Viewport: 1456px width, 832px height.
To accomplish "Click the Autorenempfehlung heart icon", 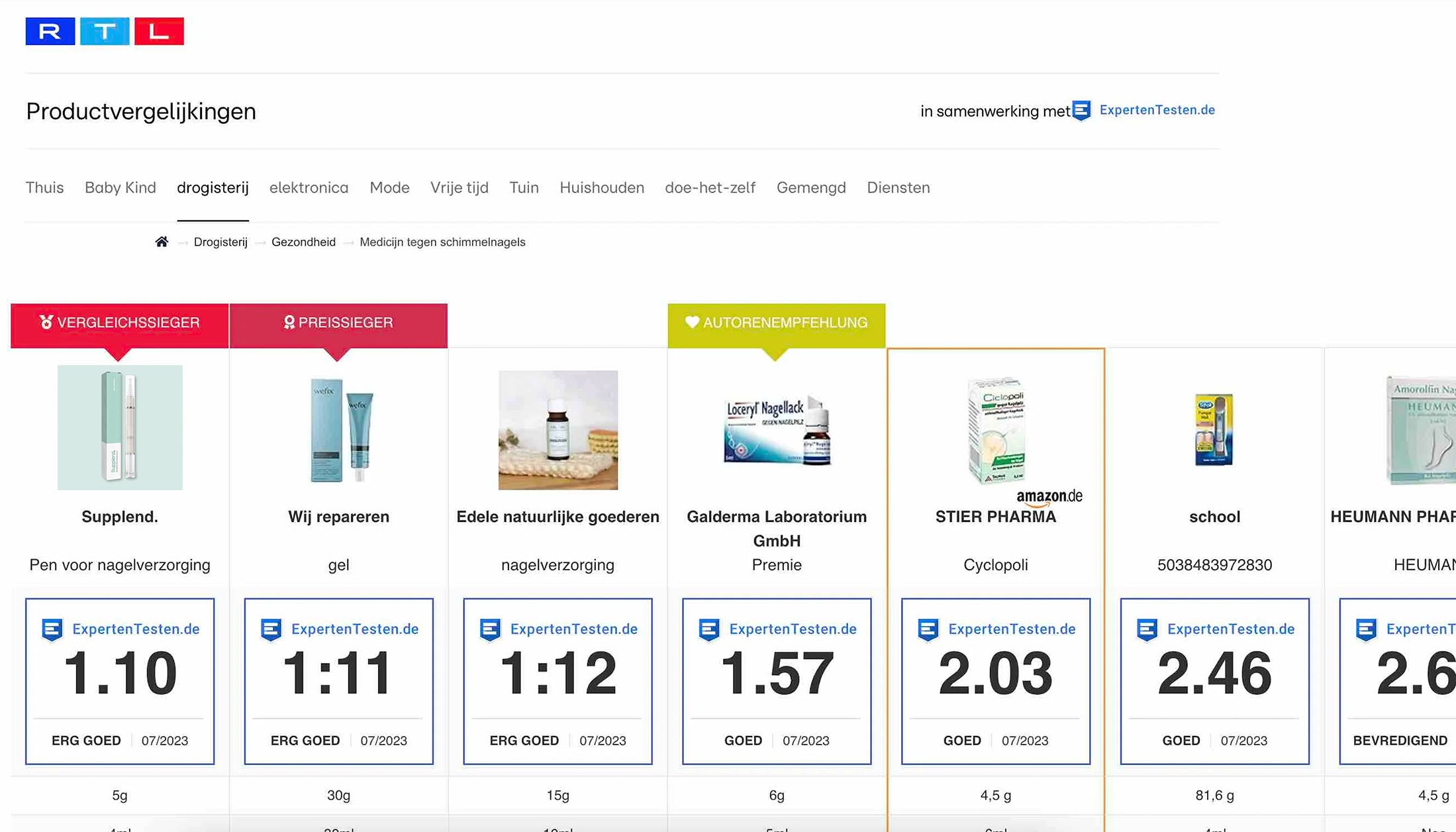I will coord(692,322).
